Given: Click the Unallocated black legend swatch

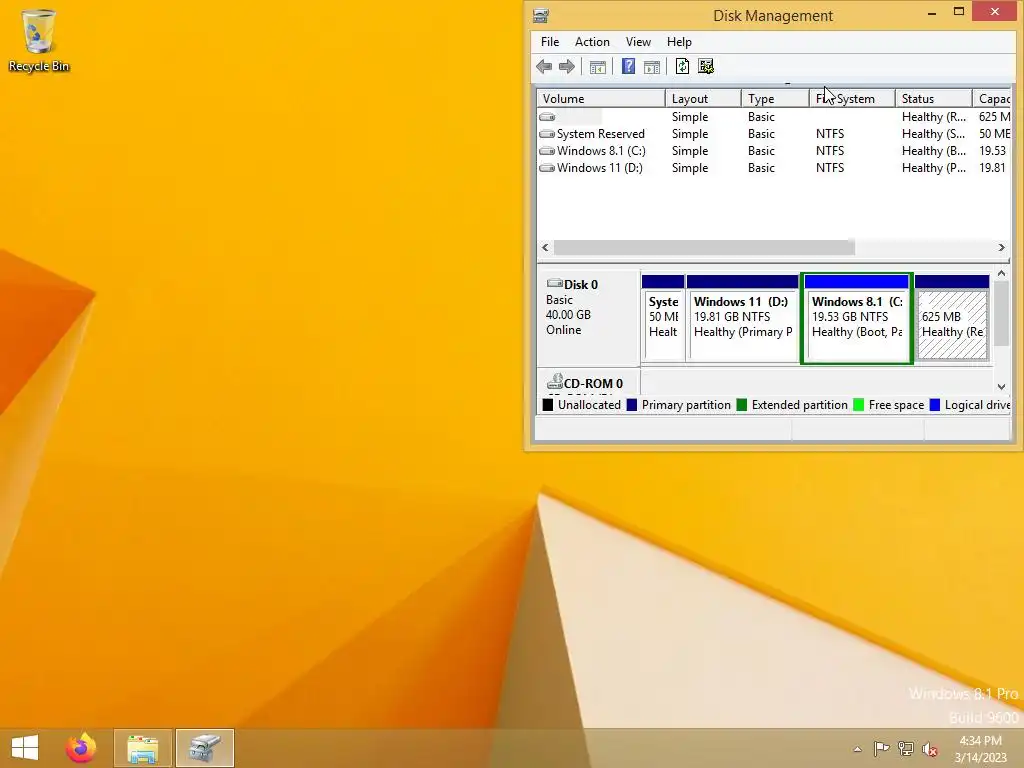Looking at the screenshot, I should [x=548, y=405].
